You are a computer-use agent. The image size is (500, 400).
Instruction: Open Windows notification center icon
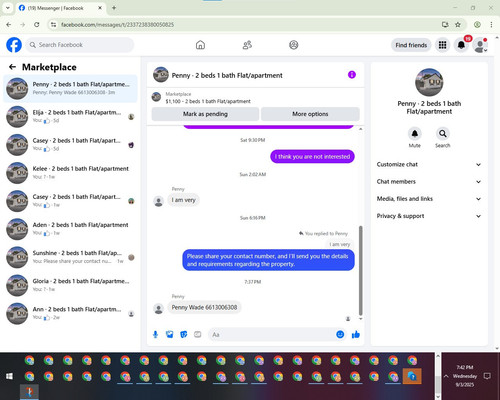click(x=487, y=376)
